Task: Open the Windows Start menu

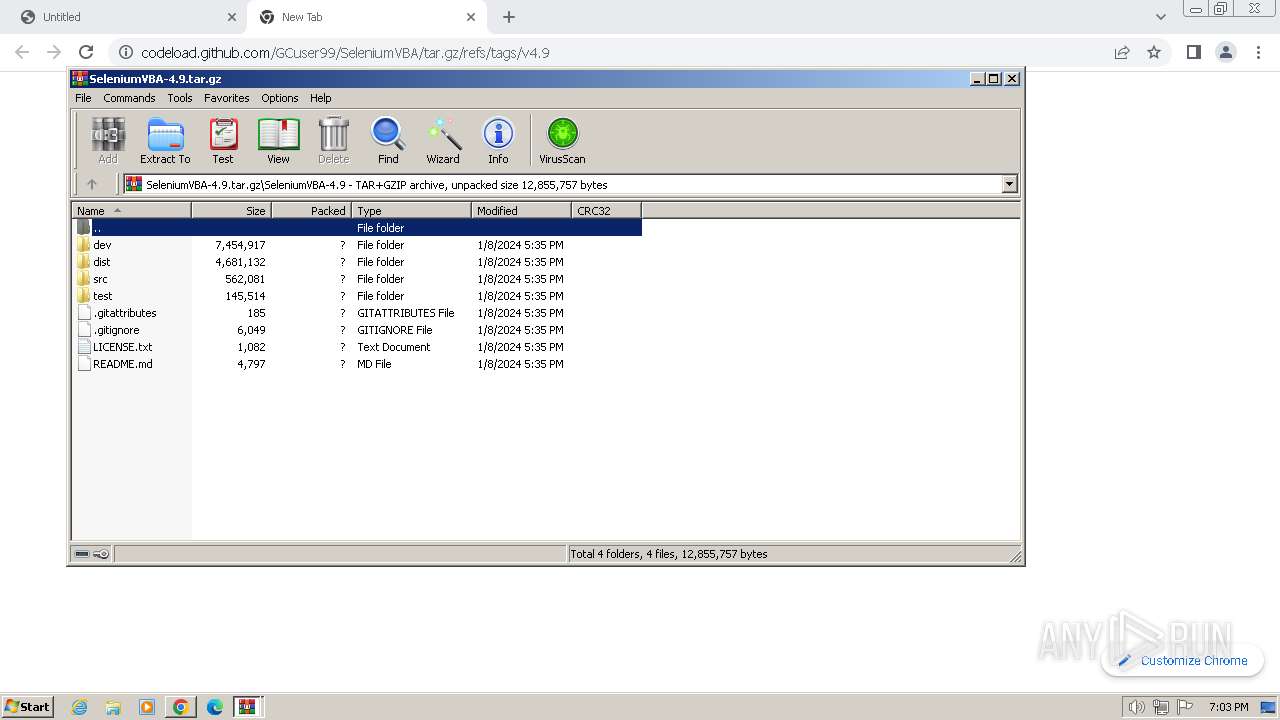Action: tap(28, 706)
